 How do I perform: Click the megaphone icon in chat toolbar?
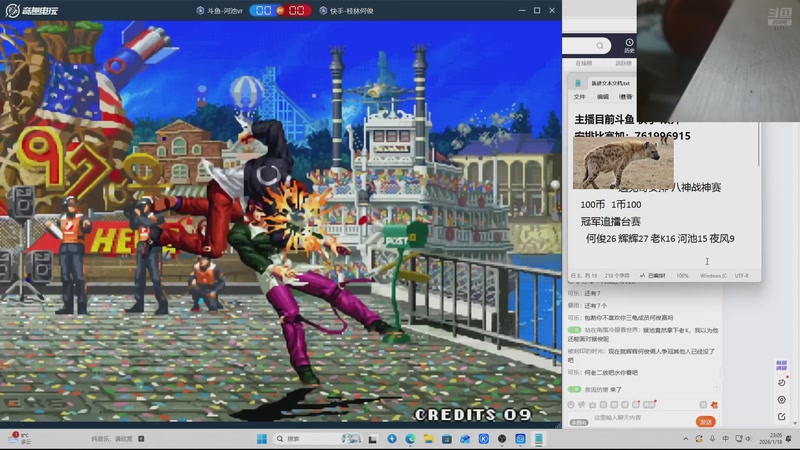[582, 405]
